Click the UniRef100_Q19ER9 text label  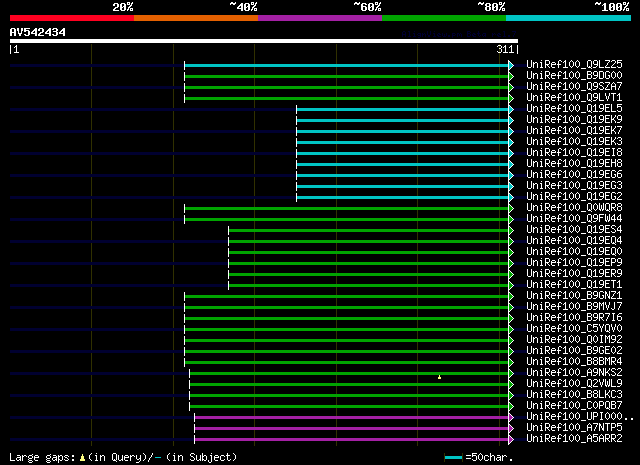(574, 274)
